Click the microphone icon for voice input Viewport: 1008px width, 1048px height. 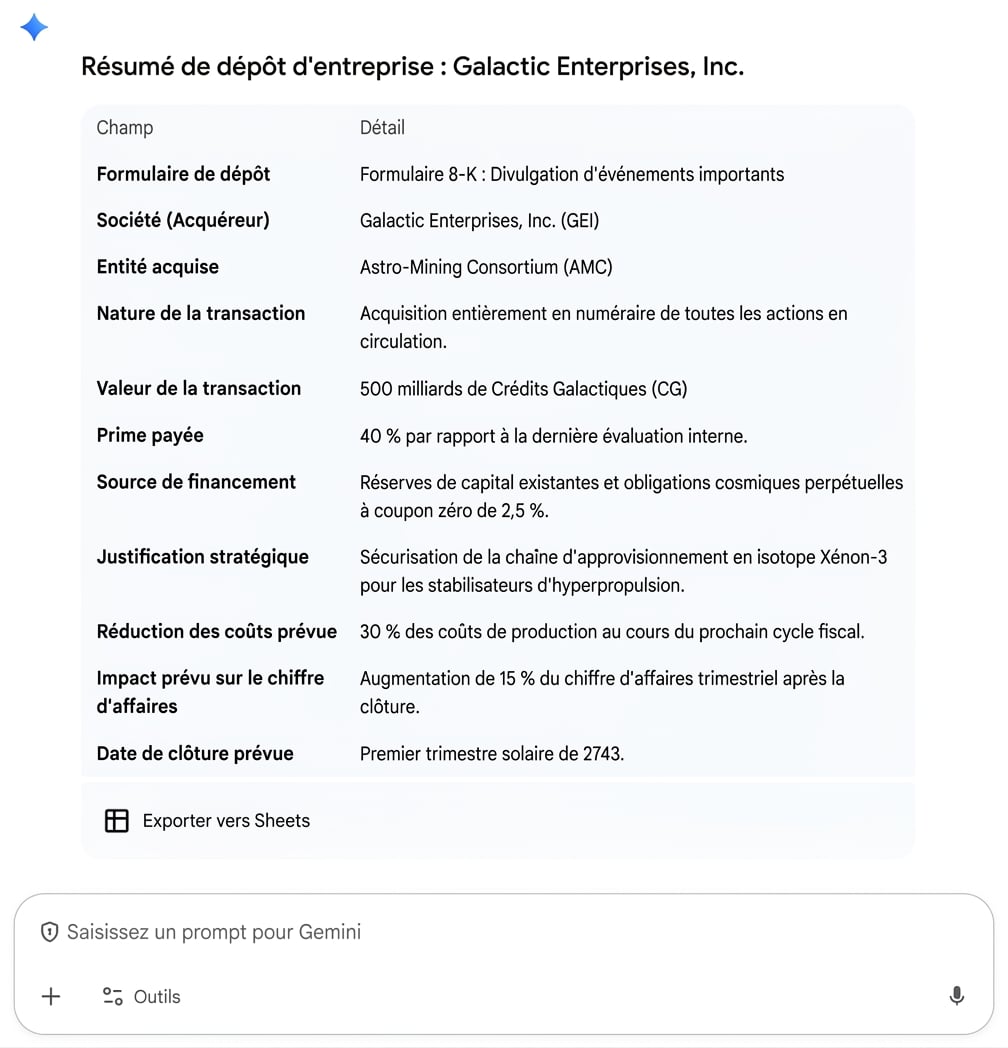[957, 996]
